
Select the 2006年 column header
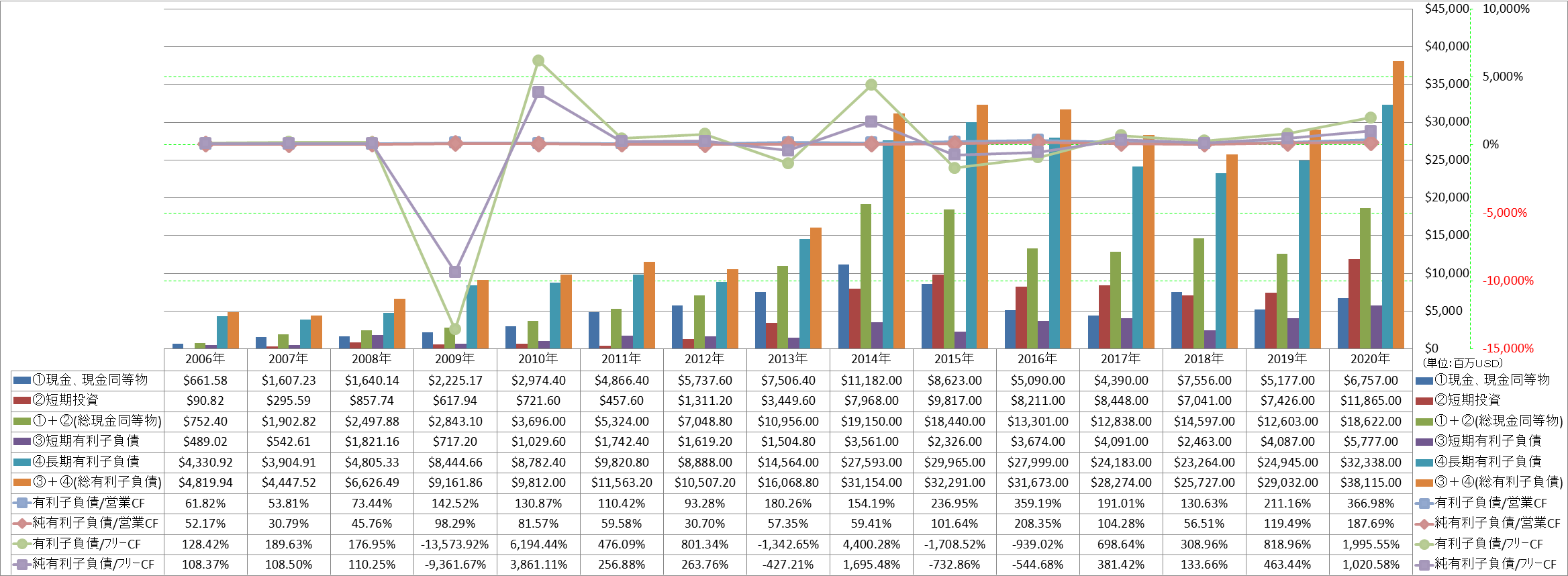(205, 359)
